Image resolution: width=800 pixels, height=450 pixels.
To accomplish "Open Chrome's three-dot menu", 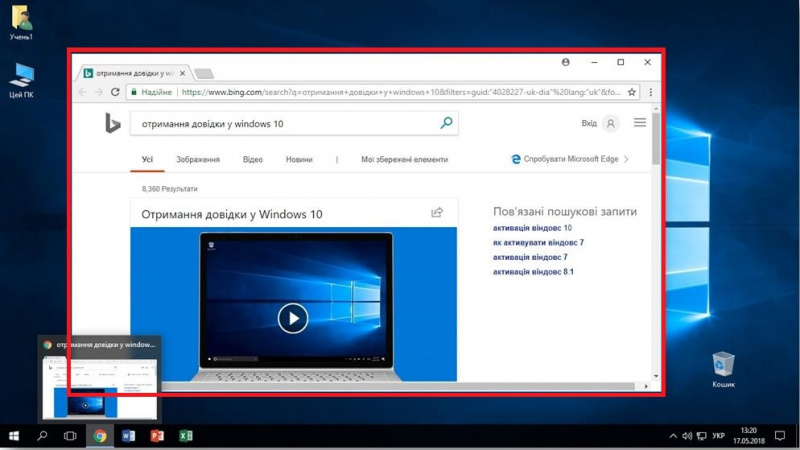I will 651,92.
